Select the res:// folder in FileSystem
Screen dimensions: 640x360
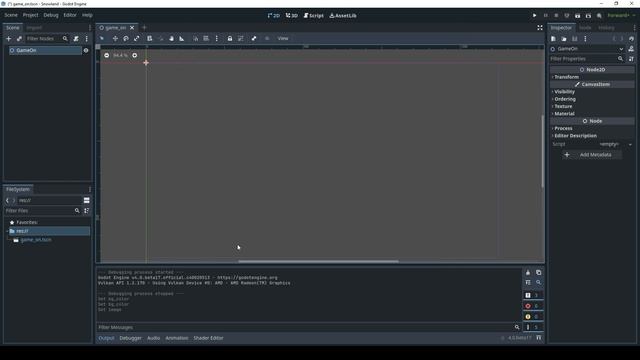click(x=49, y=231)
